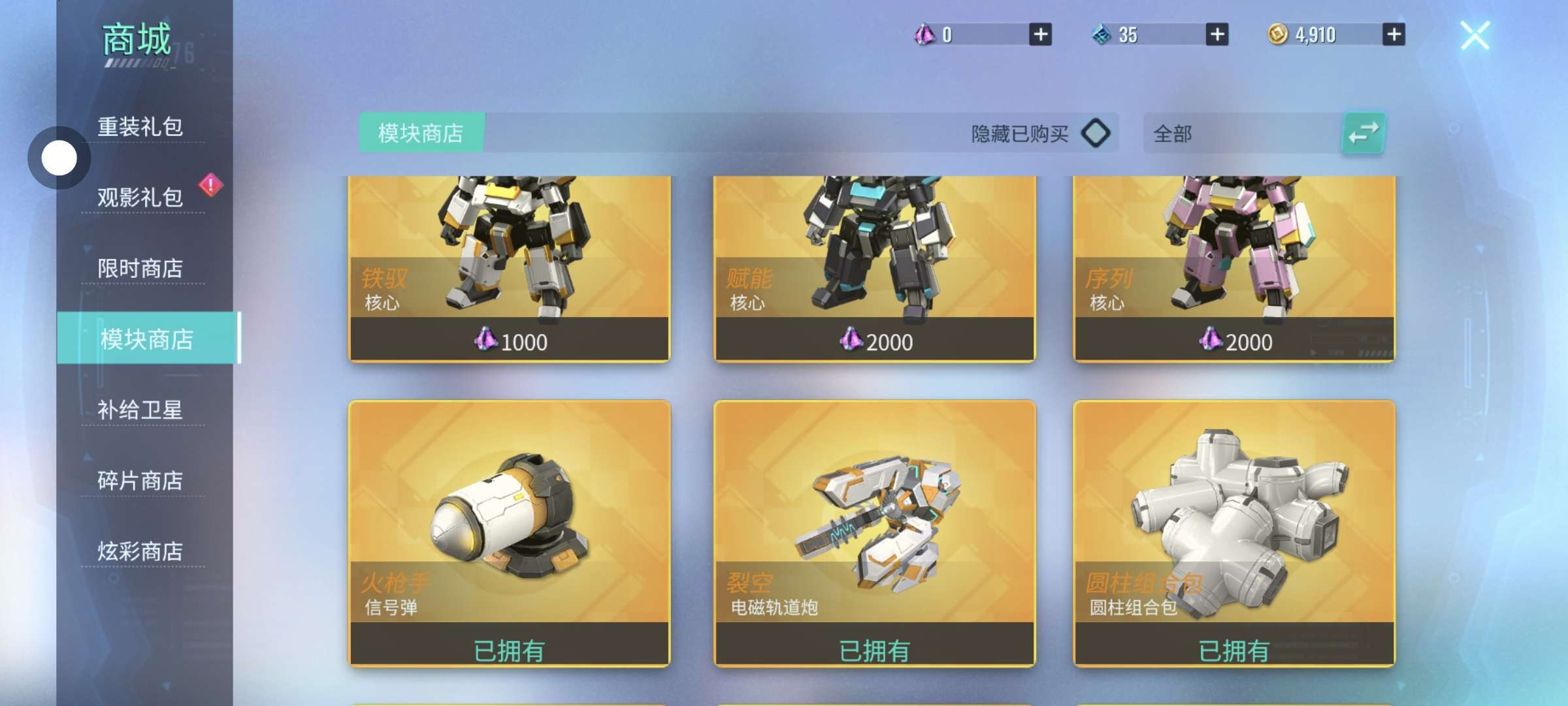1568x706 pixels.
Task: Close the shop with the X
Action: click(x=1475, y=35)
